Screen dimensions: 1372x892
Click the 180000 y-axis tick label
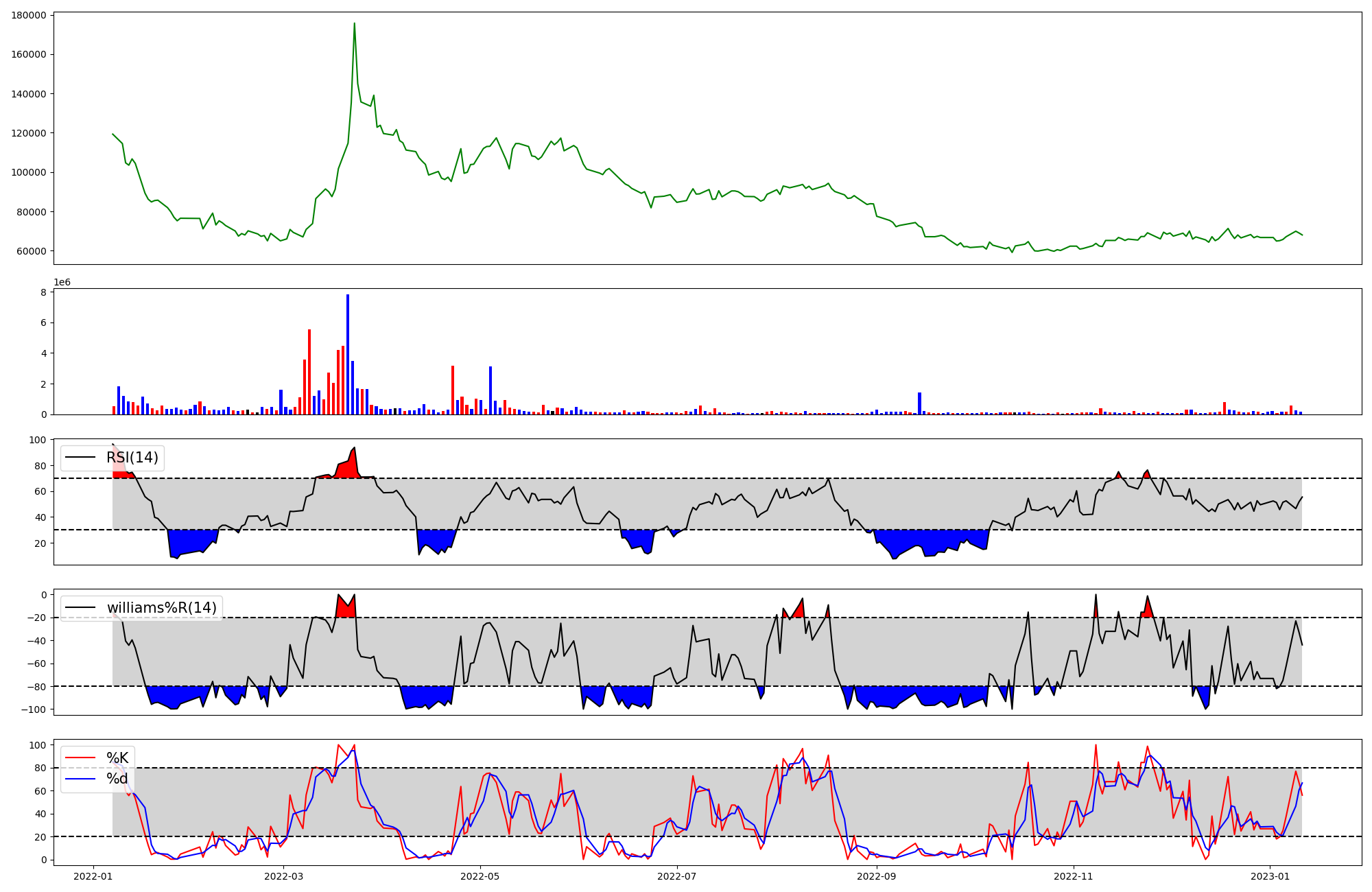point(29,15)
